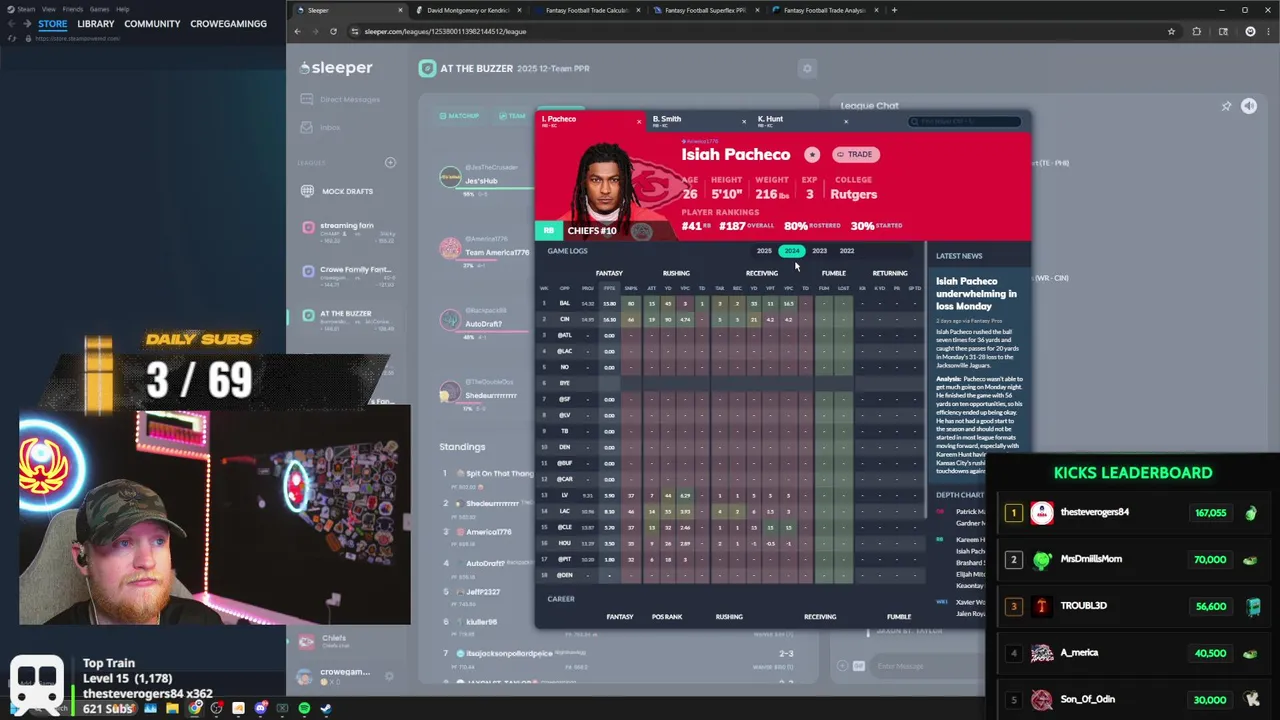
Task: Open Isiah Pacheco underwhelming news headline
Action: pos(976,294)
